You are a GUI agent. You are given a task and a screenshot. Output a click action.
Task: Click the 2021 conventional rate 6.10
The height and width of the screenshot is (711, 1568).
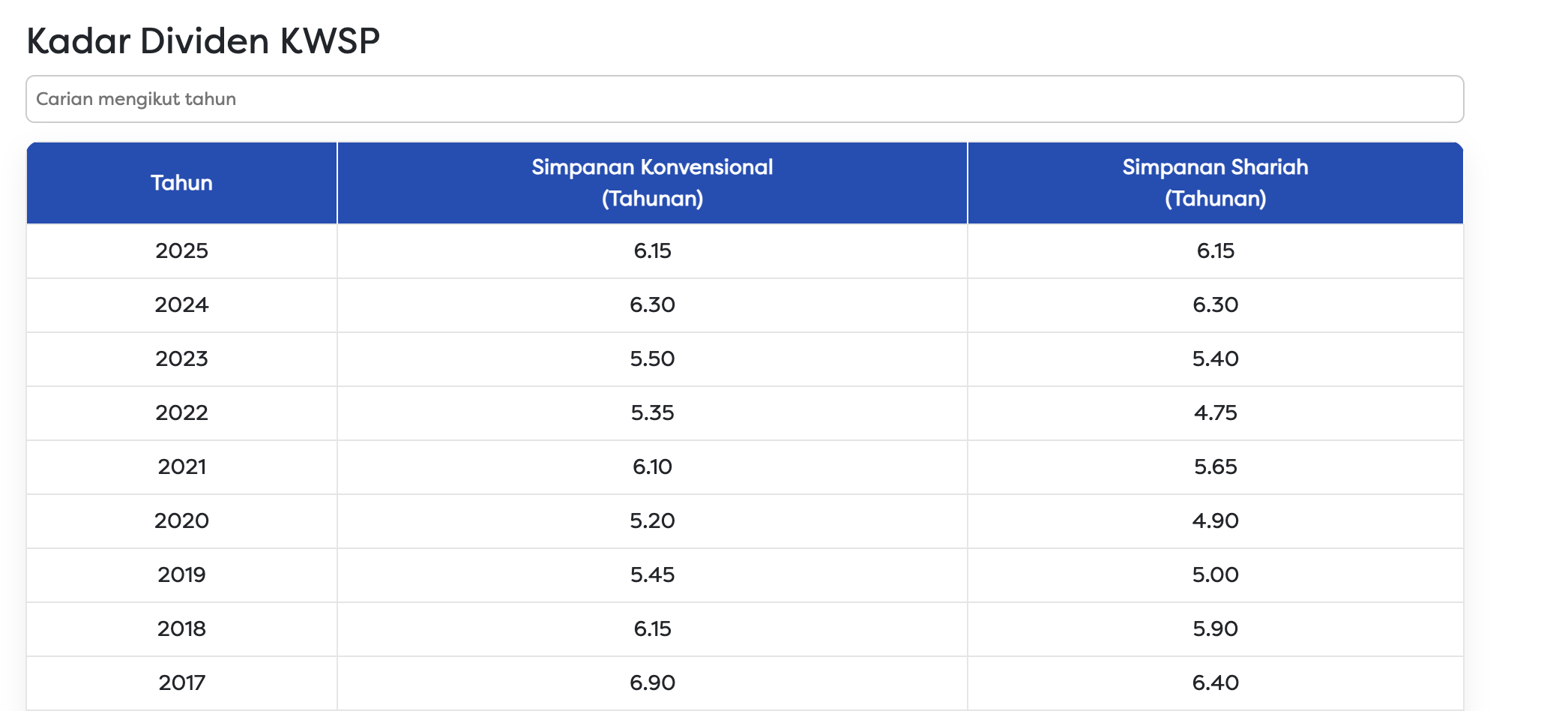tap(652, 466)
